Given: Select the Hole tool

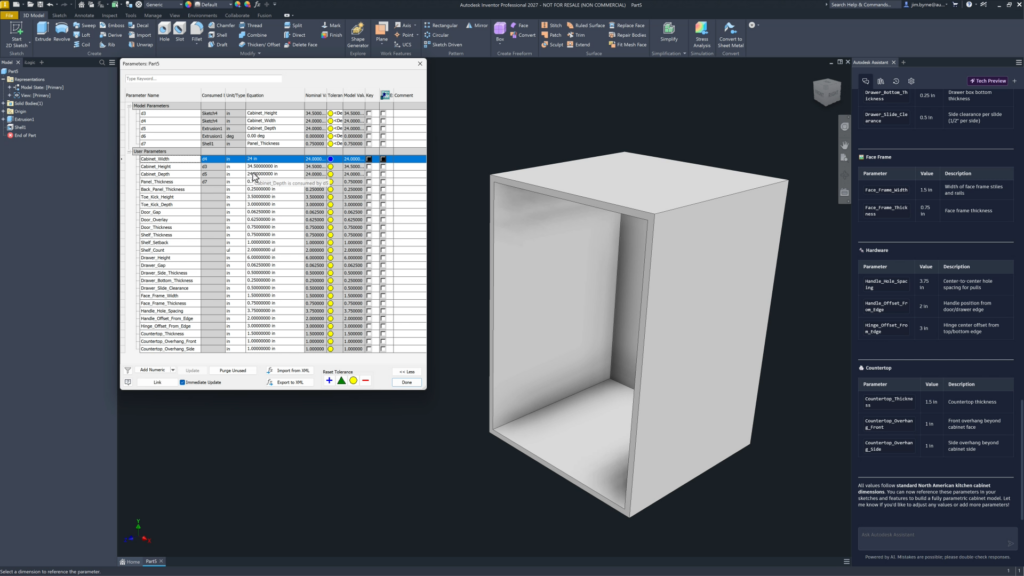Looking at the screenshot, I should 164,32.
